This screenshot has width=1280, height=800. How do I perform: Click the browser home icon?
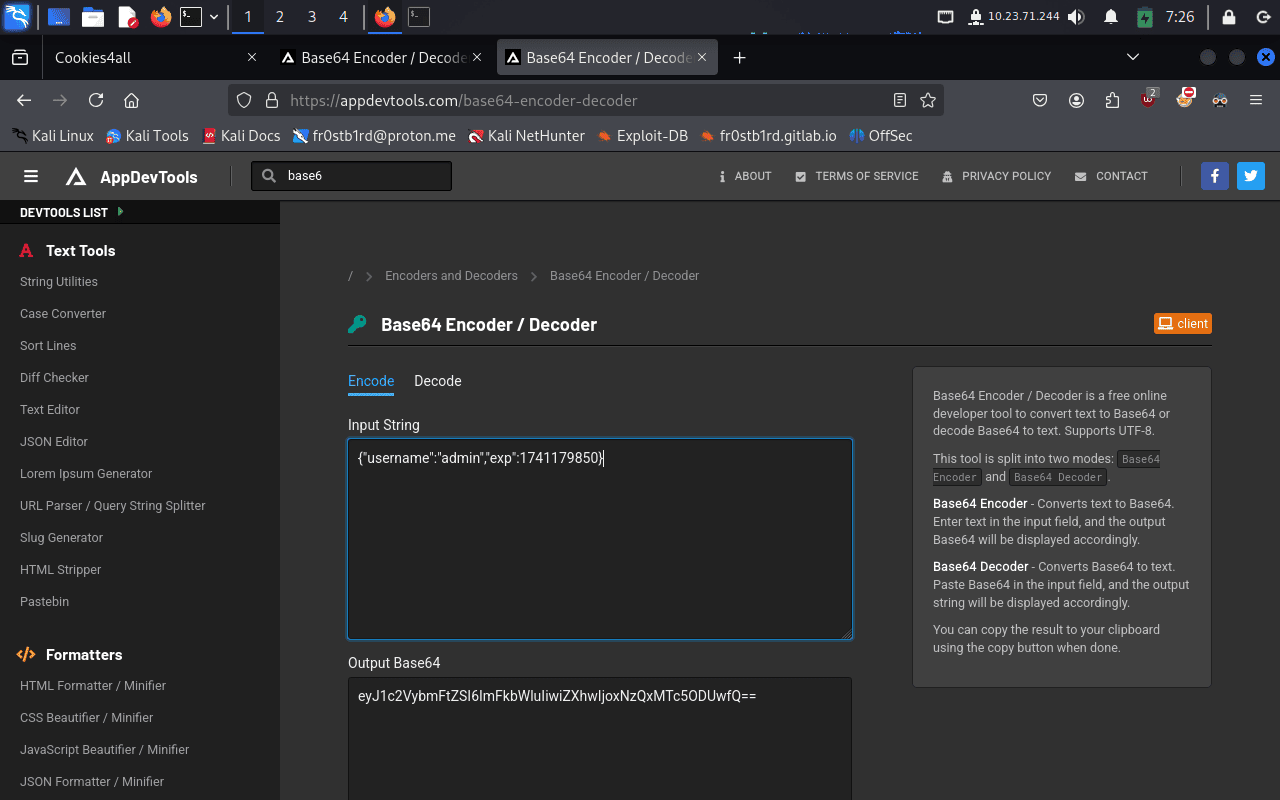pos(131,100)
